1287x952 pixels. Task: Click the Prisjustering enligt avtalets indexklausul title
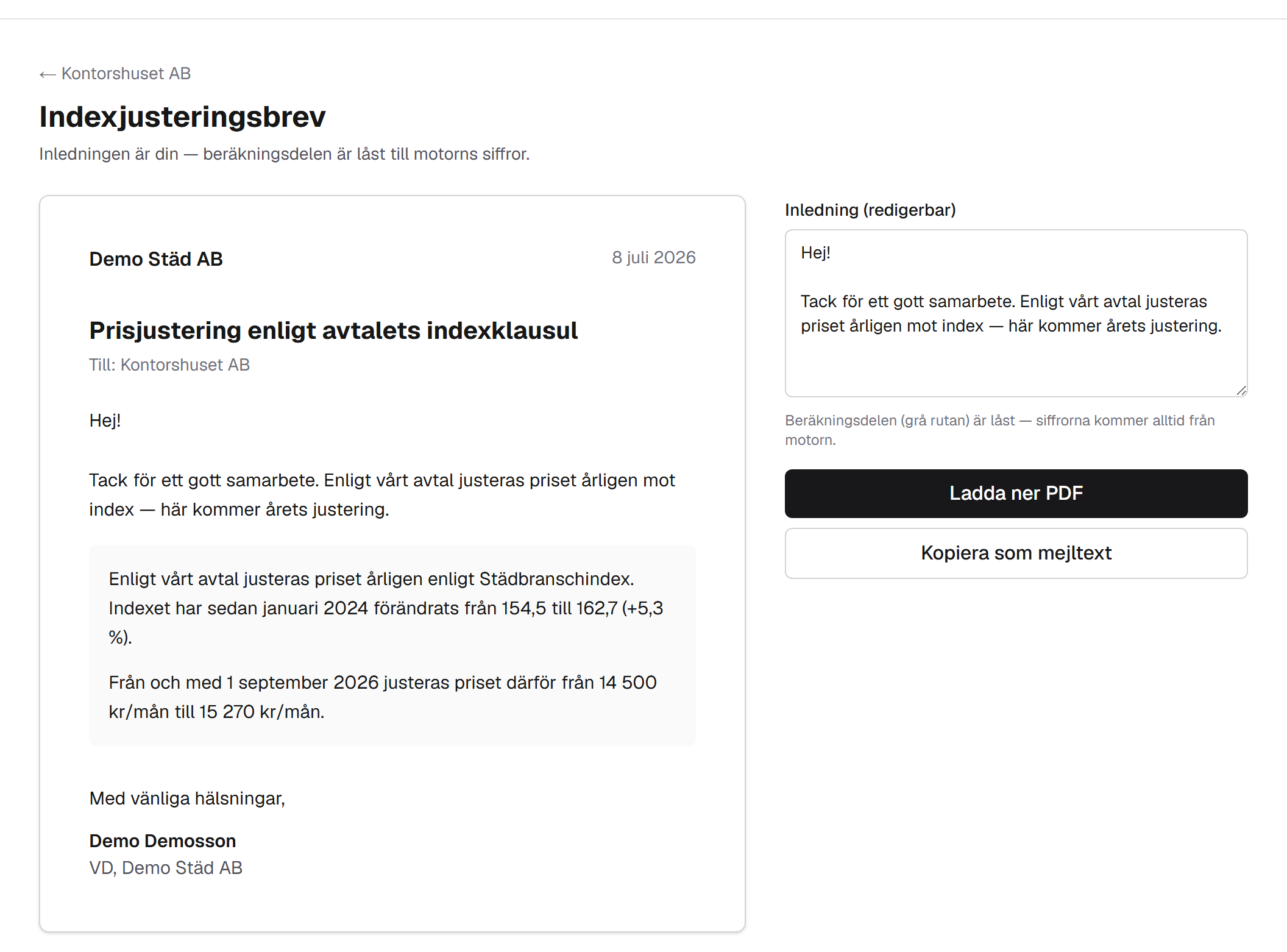point(333,330)
